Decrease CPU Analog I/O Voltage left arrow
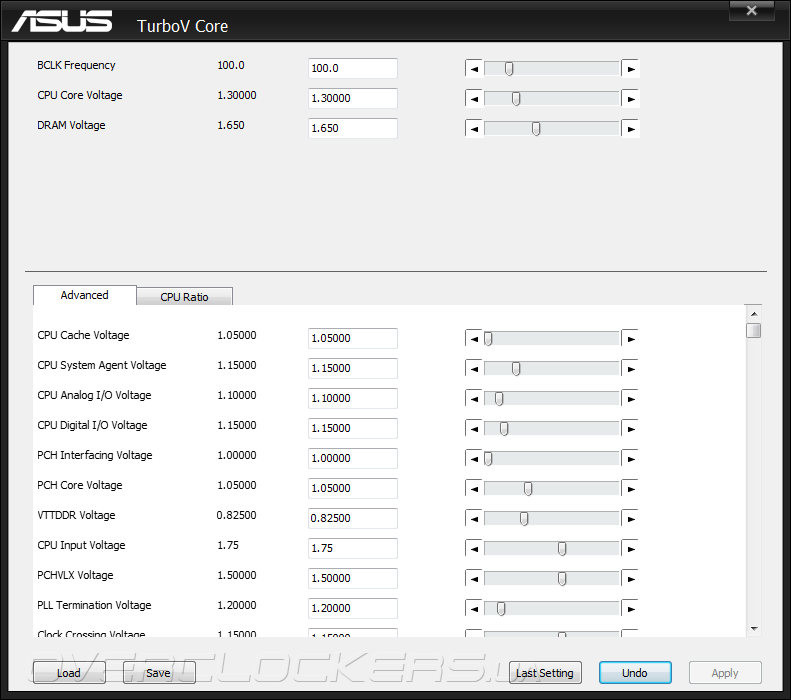 (x=474, y=399)
